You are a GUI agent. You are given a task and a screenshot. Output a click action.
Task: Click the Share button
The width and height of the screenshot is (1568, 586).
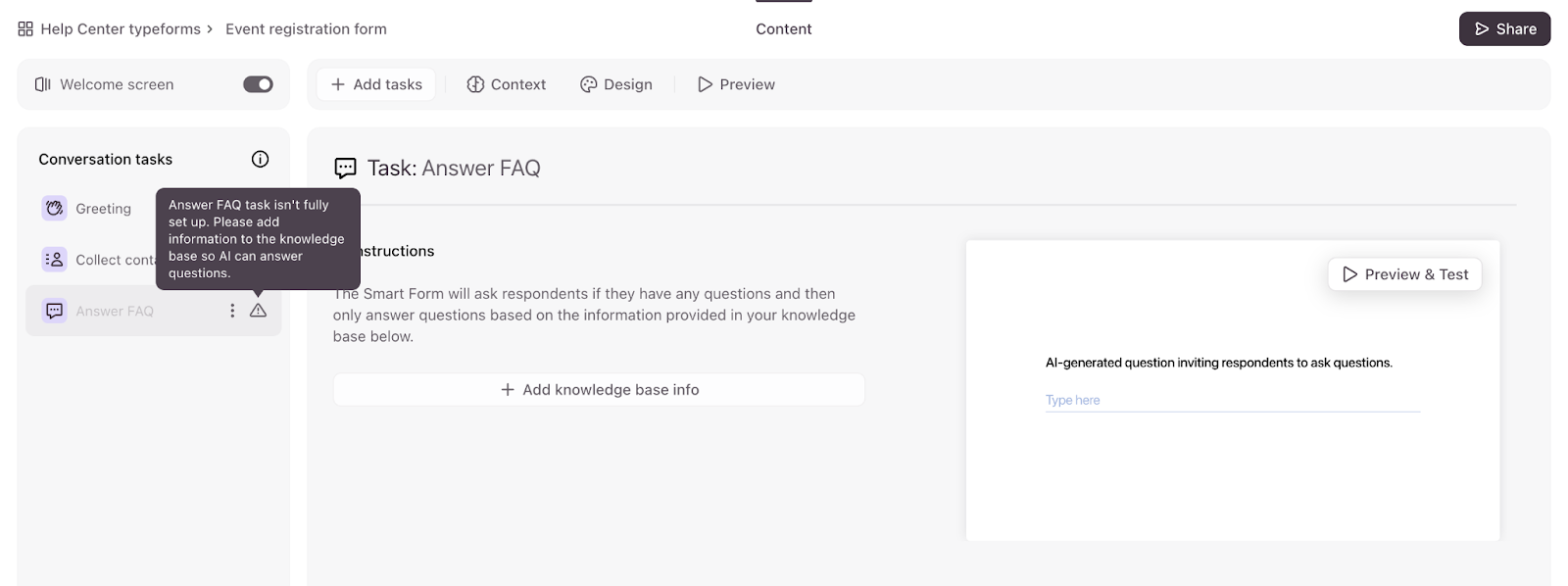click(1504, 29)
